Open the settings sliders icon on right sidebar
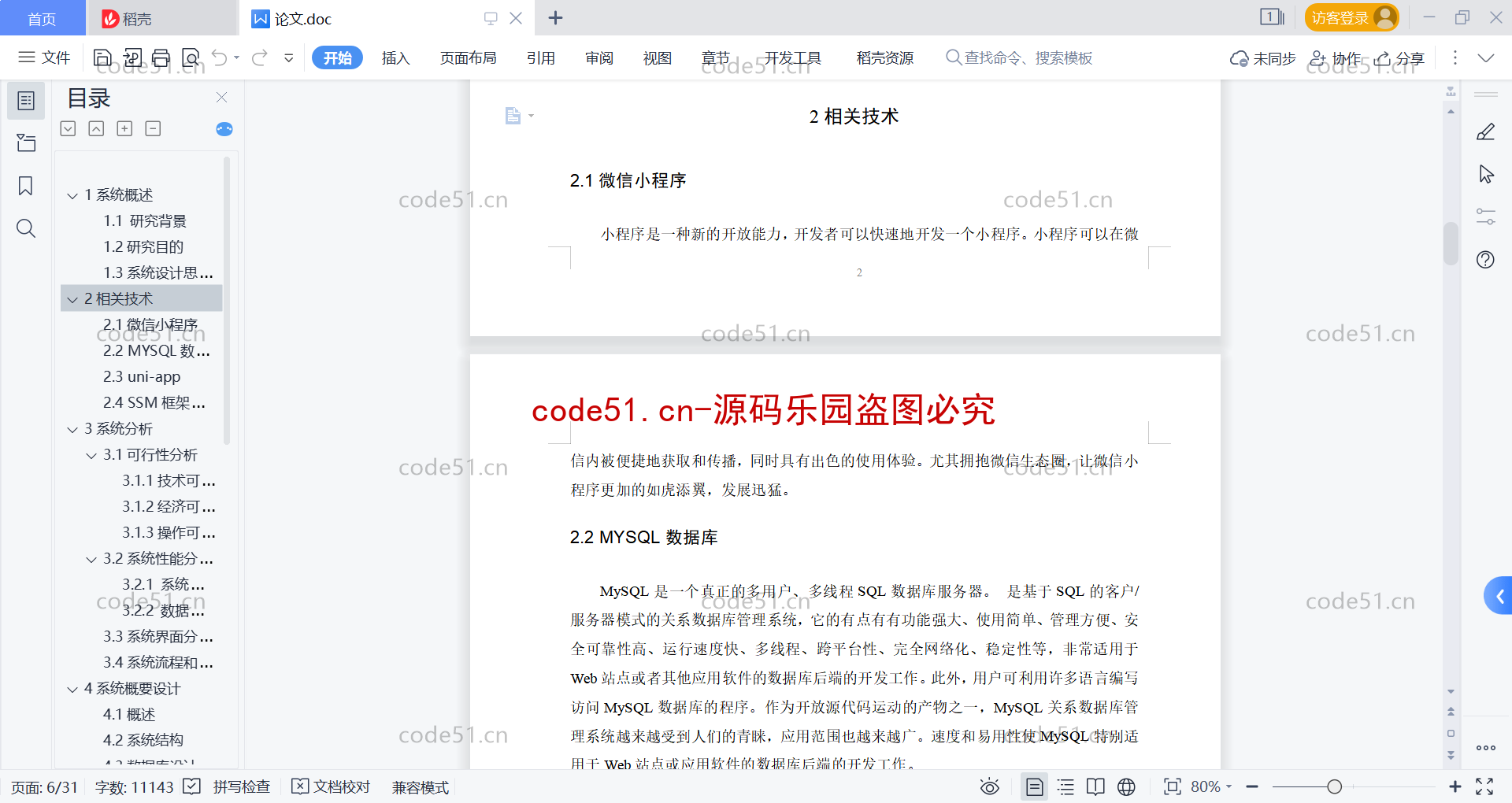1512x803 pixels. 1485,217
